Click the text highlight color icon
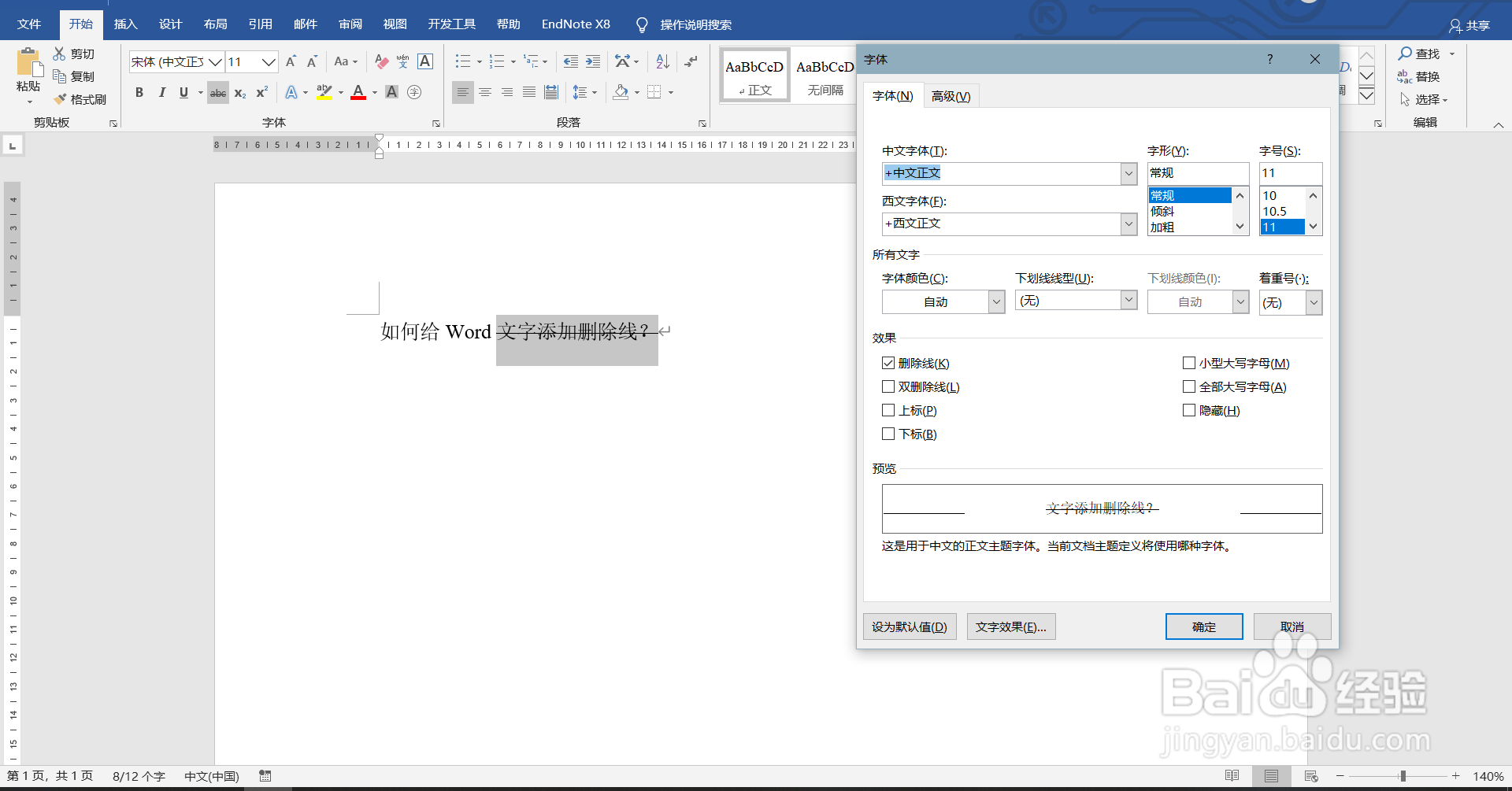Screen dimensions: 1512x791 pyautogui.click(x=324, y=92)
